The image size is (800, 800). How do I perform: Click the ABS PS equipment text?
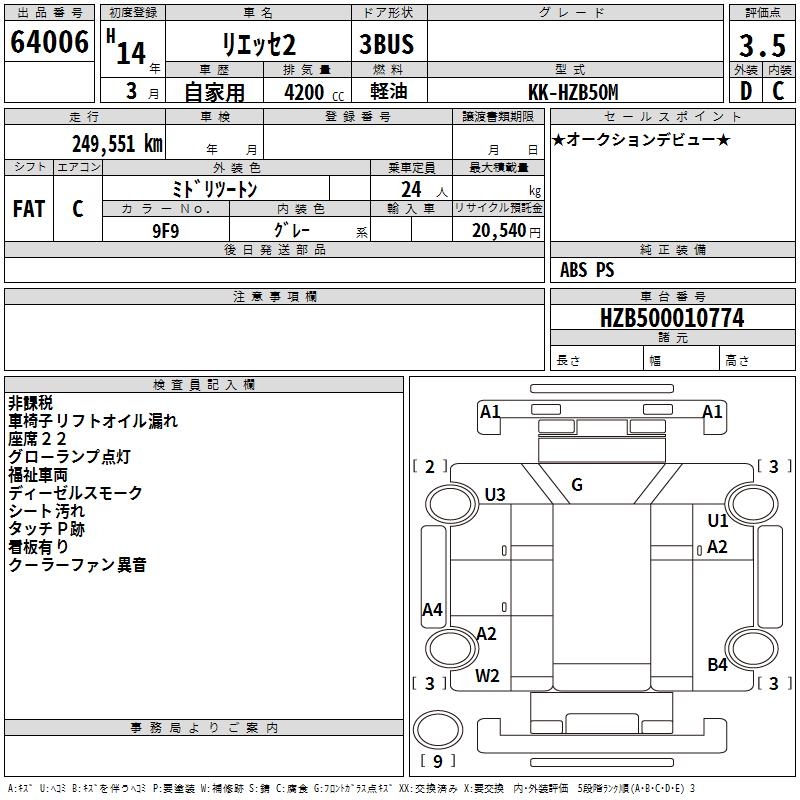(x=587, y=270)
